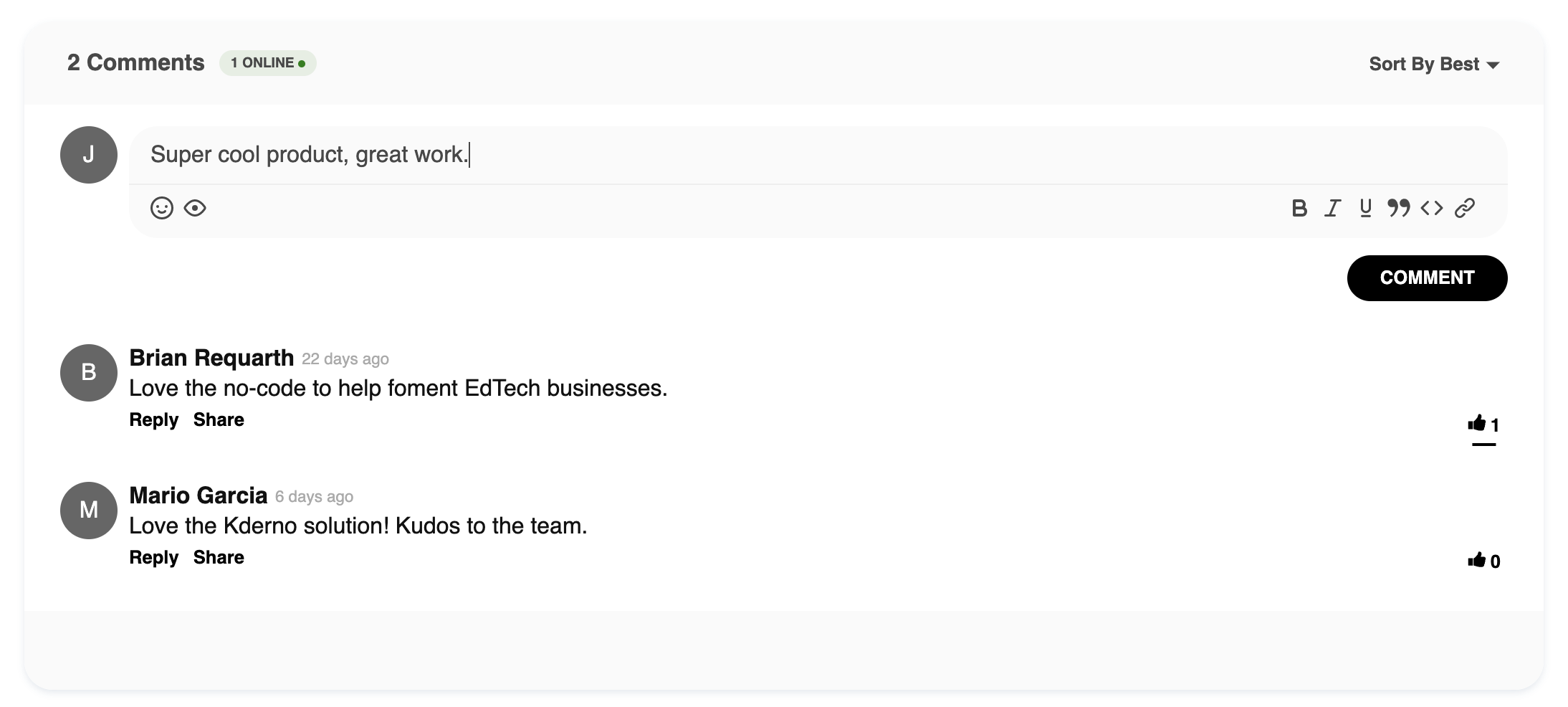Toggle comment preview eye icon
Screen dimensions: 1568x707
[x=195, y=208]
